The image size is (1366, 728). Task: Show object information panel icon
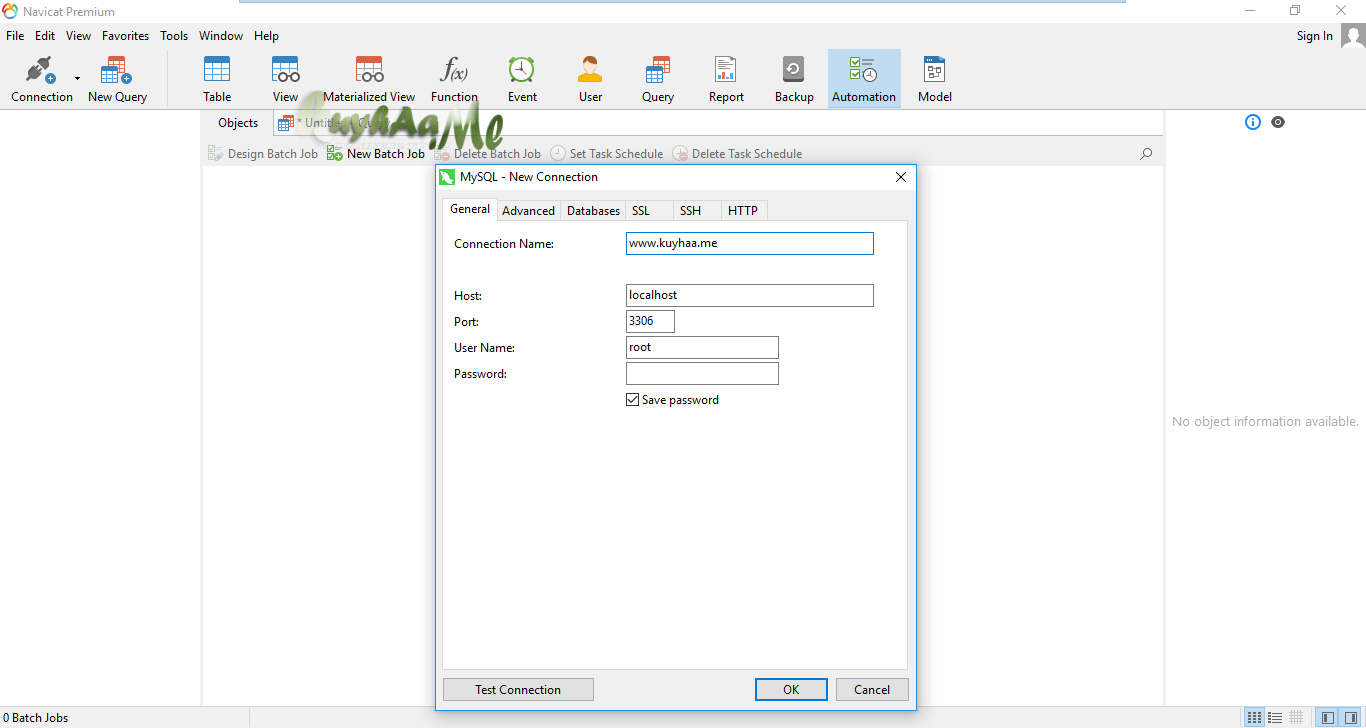(x=1253, y=122)
